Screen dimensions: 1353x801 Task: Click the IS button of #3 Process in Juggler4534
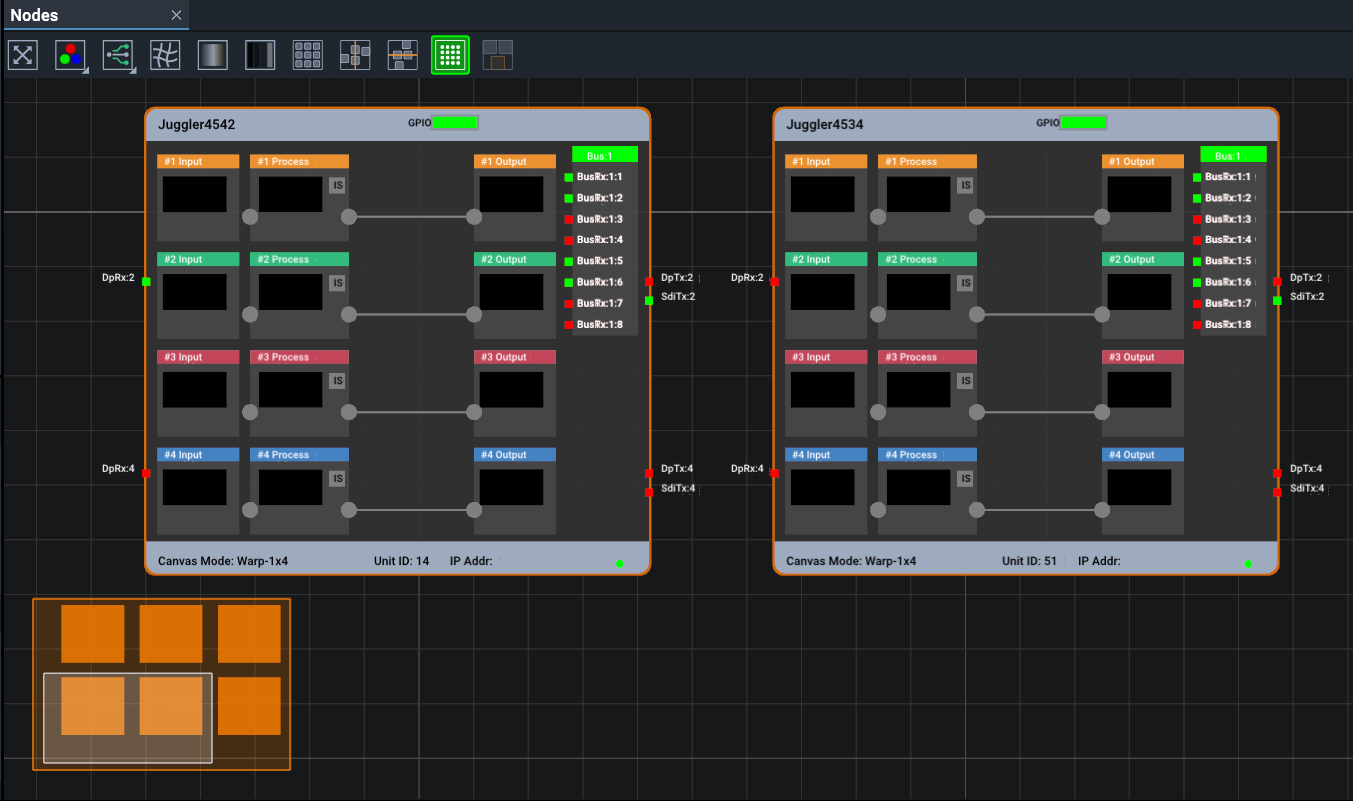966,381
